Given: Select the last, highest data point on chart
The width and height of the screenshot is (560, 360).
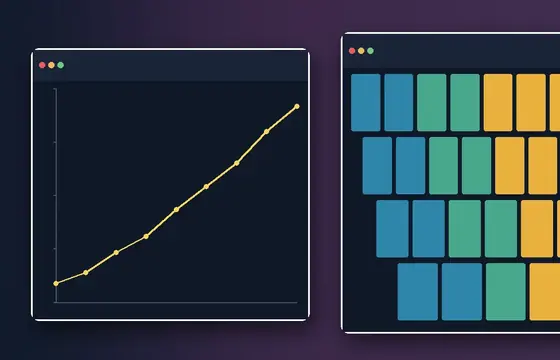Looking at the screenshot, I should tap(297, 106).
